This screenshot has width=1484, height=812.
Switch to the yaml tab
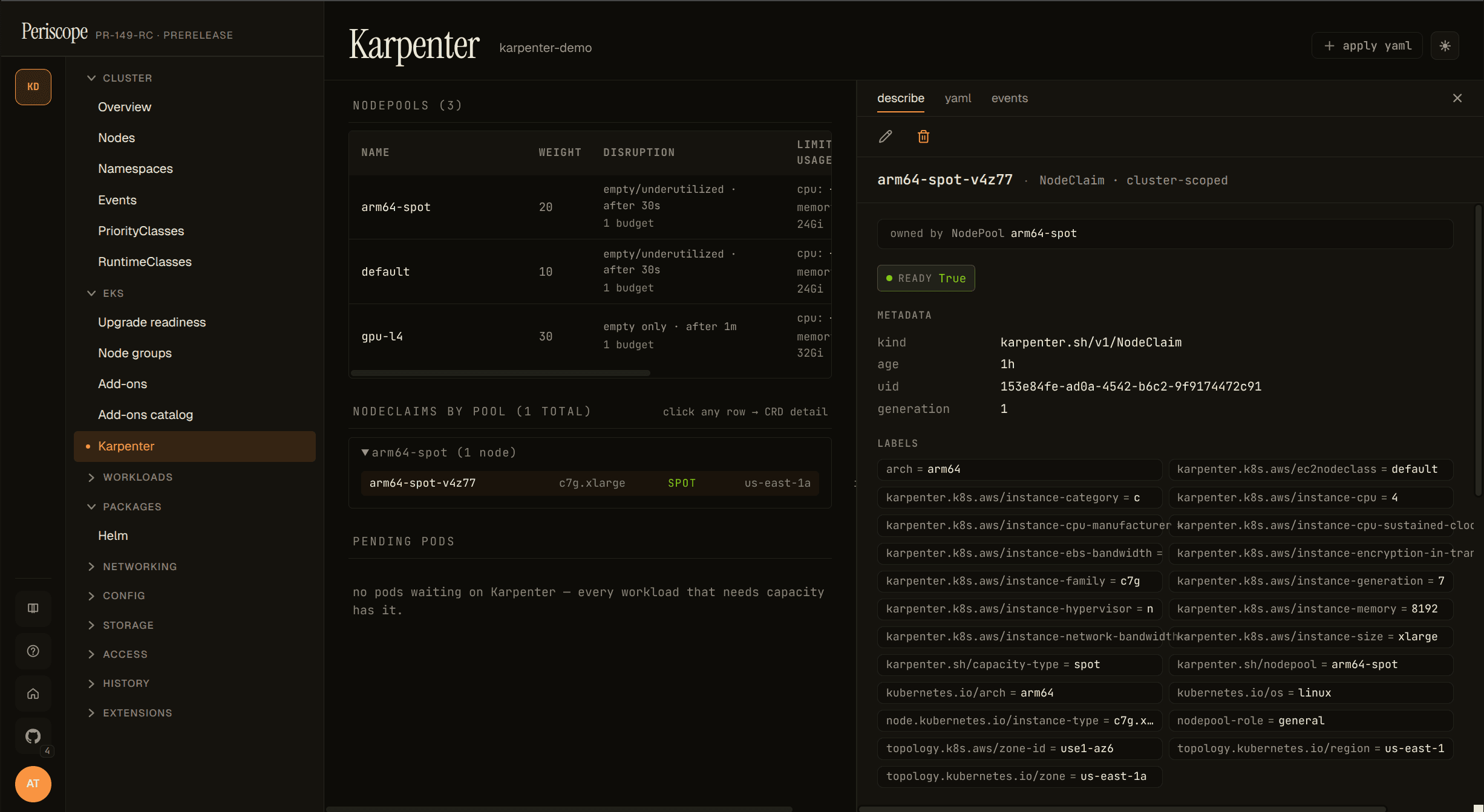tap(958, 98)
